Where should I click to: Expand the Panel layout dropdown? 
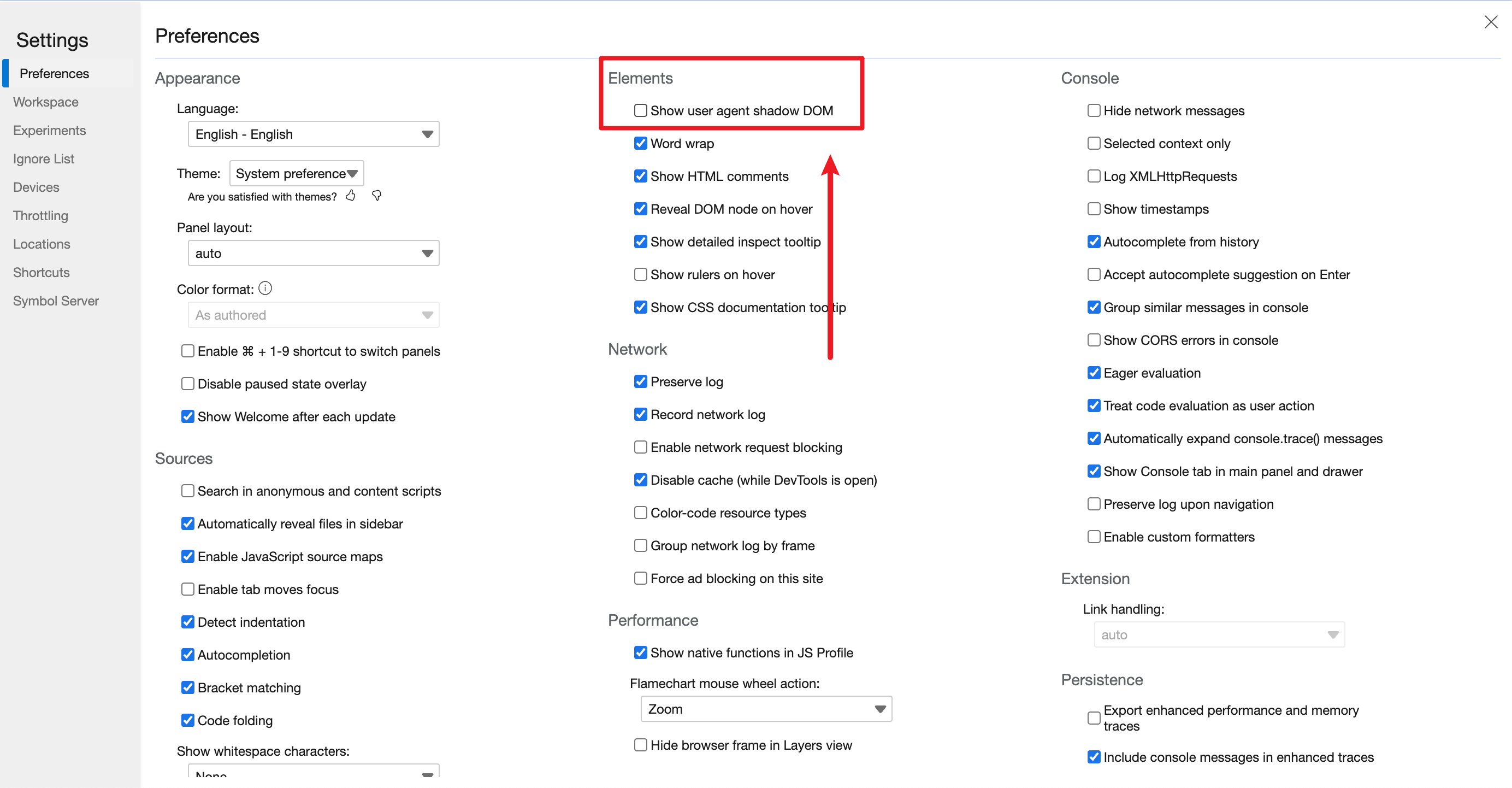[314, 254]
